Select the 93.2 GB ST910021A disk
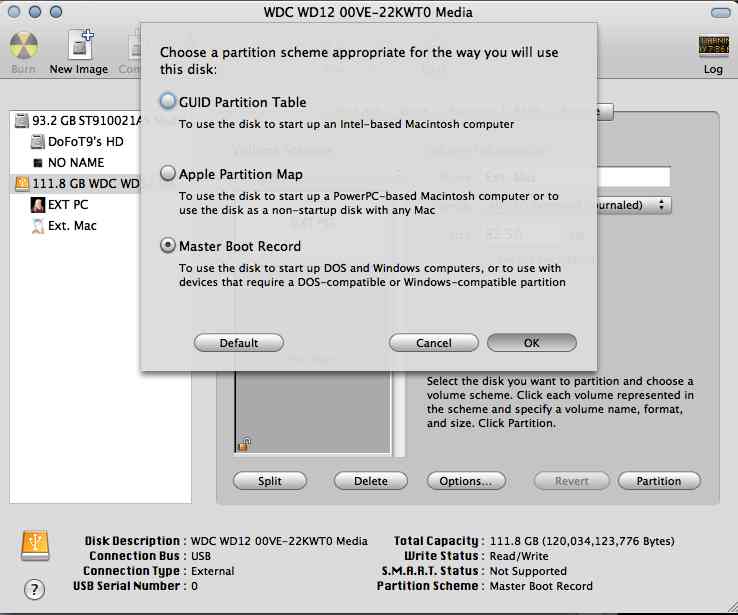 77,121
